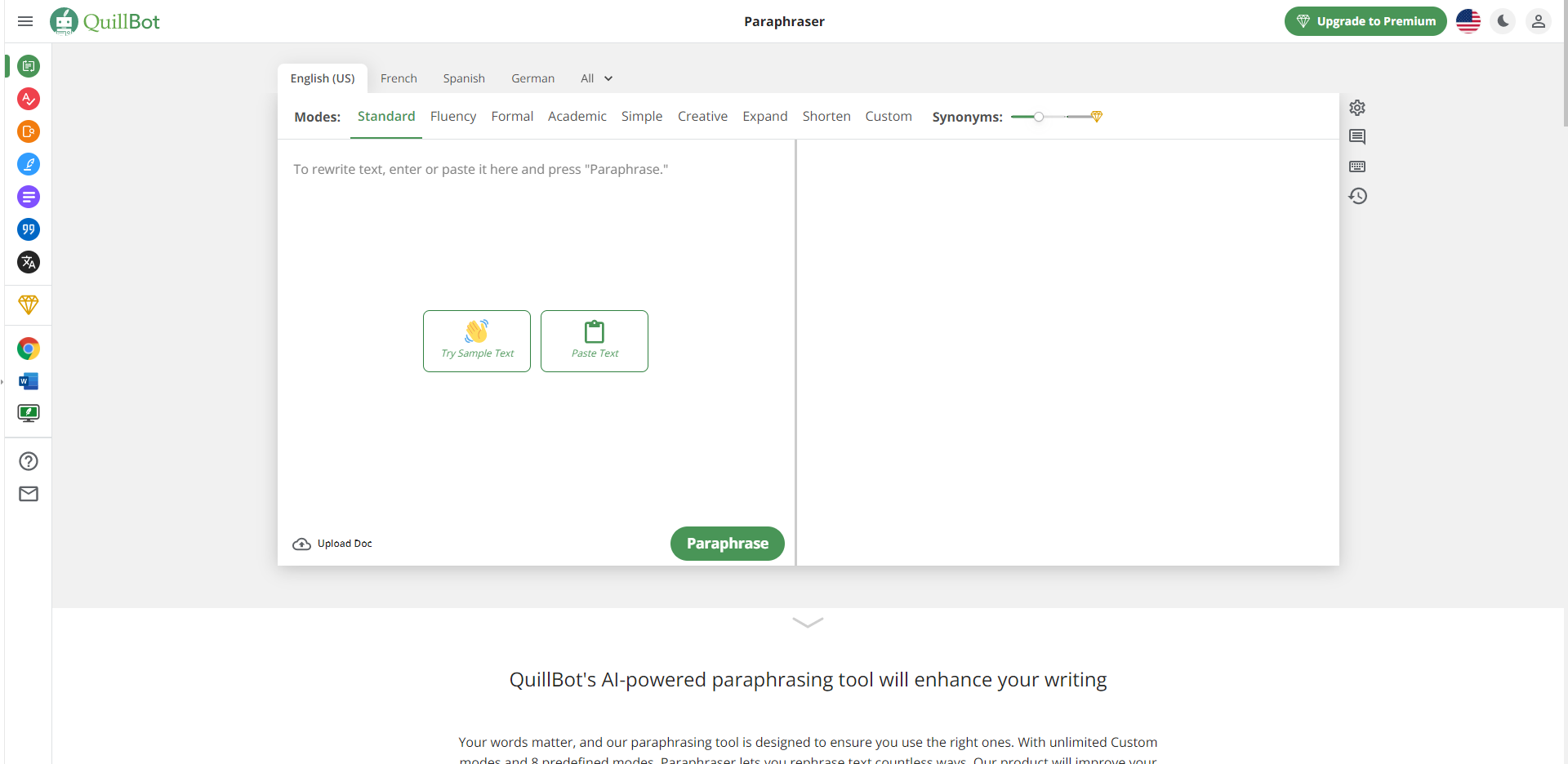
Task: Open the Help Center question icon
Action: 29,461
